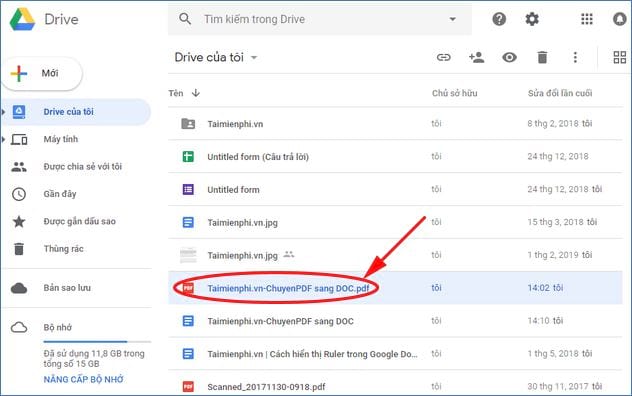Select Taimienphi.vn-ChuyenPDF sang DOC document name
Screen dimensions: 632x396
coord(281,321)
